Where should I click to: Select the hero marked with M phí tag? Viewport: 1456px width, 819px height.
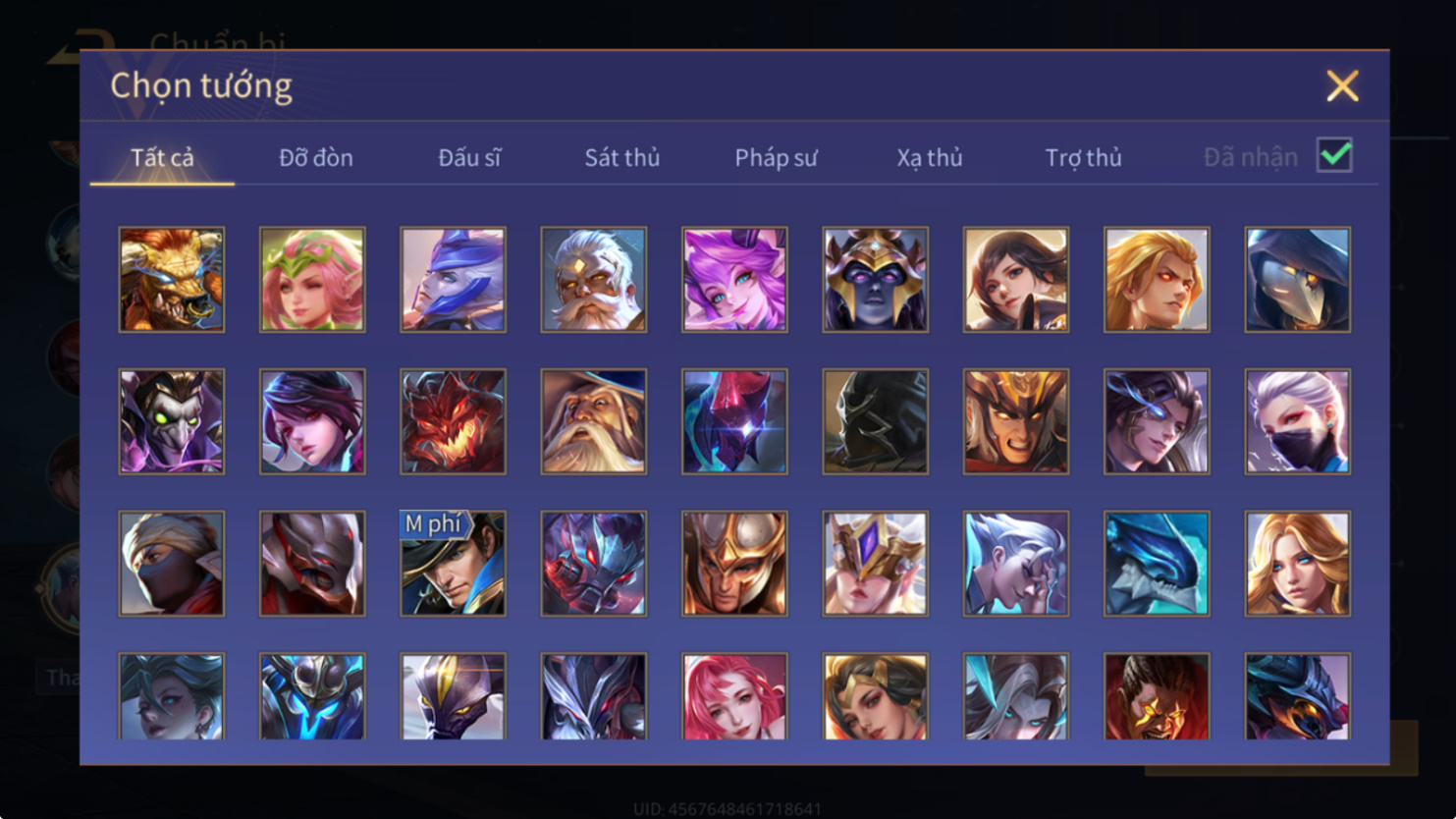[453, 564]
